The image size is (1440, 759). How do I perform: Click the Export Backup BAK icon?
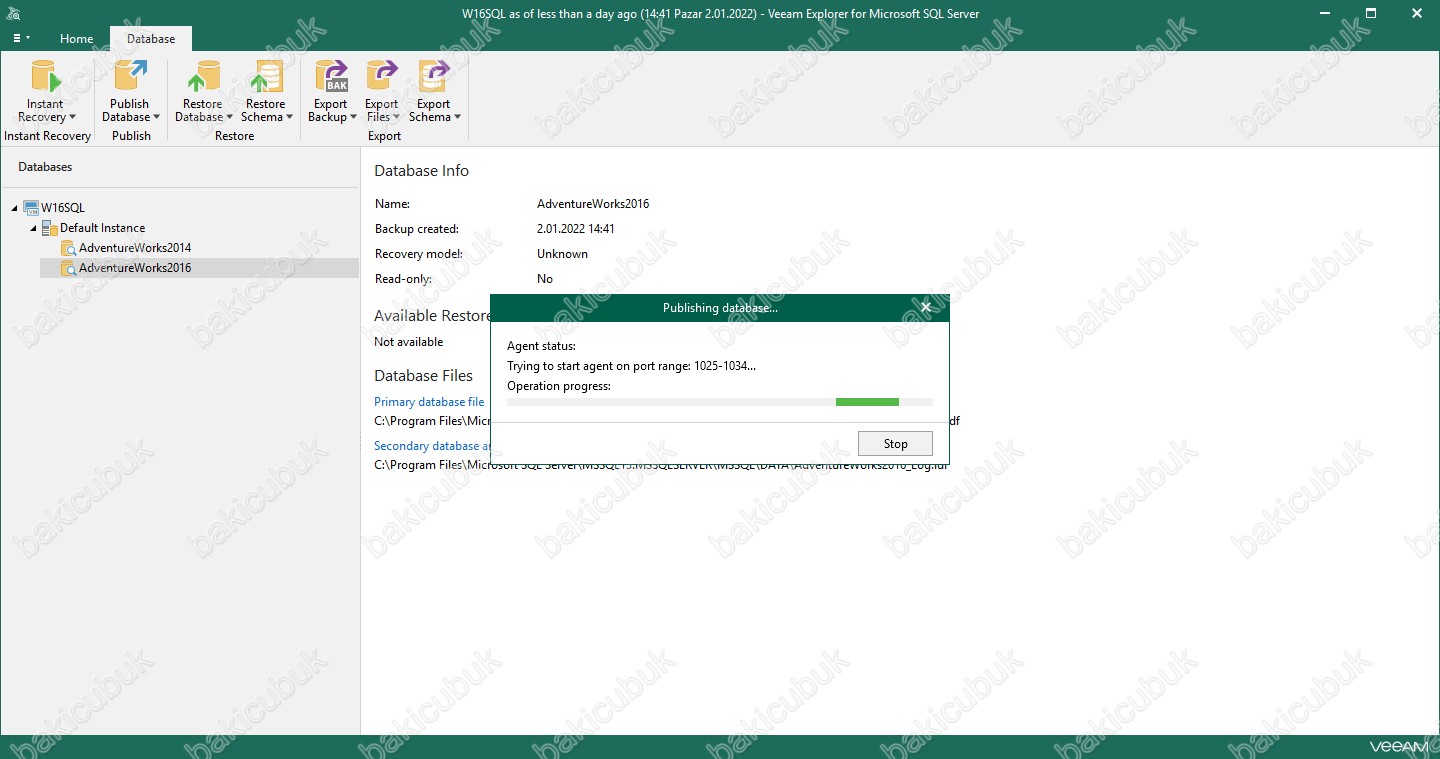[x=331, y=78]
